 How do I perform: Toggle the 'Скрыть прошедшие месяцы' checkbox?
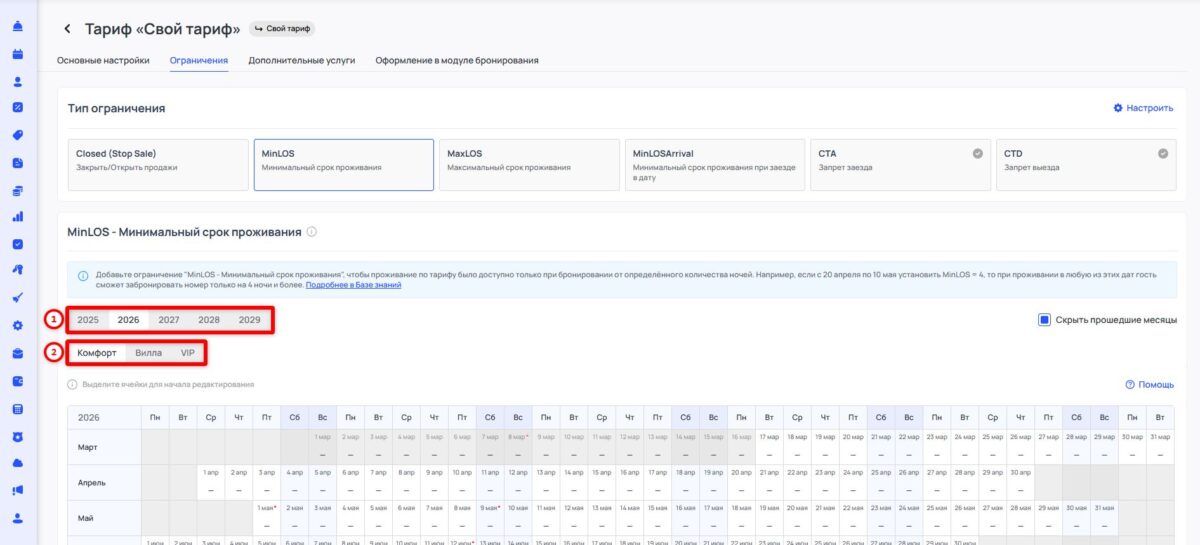1044,320
